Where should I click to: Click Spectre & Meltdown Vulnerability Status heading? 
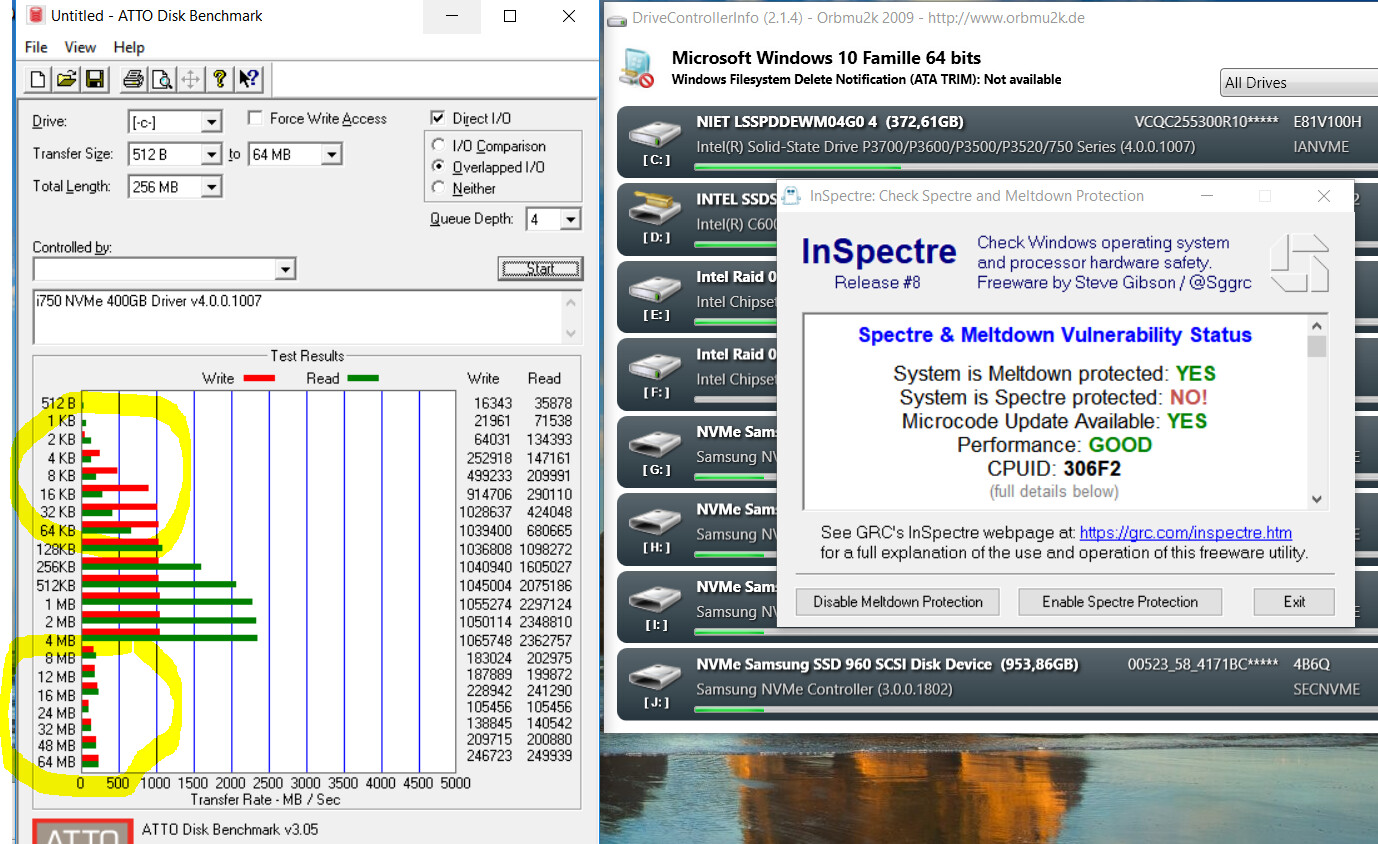tap(1055, 335)
